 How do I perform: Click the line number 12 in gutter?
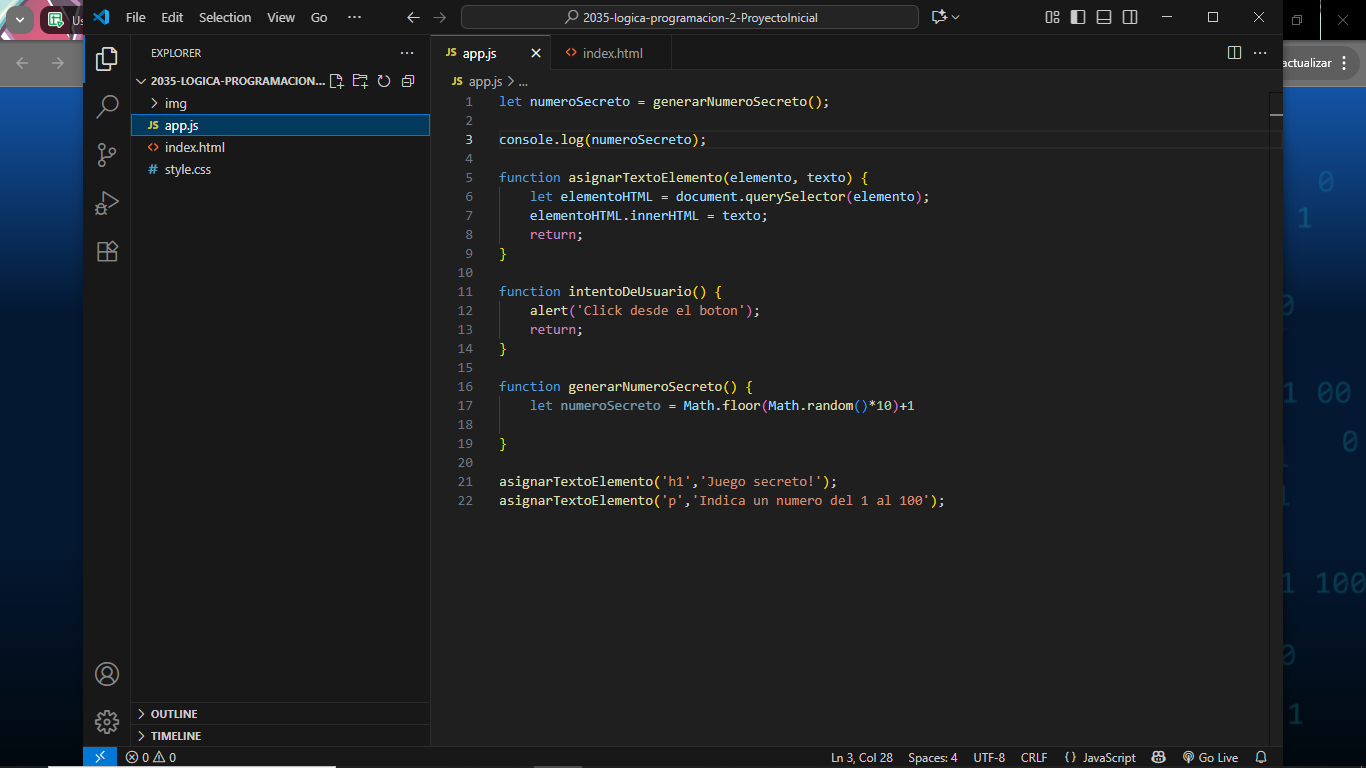tap(465, 310)
